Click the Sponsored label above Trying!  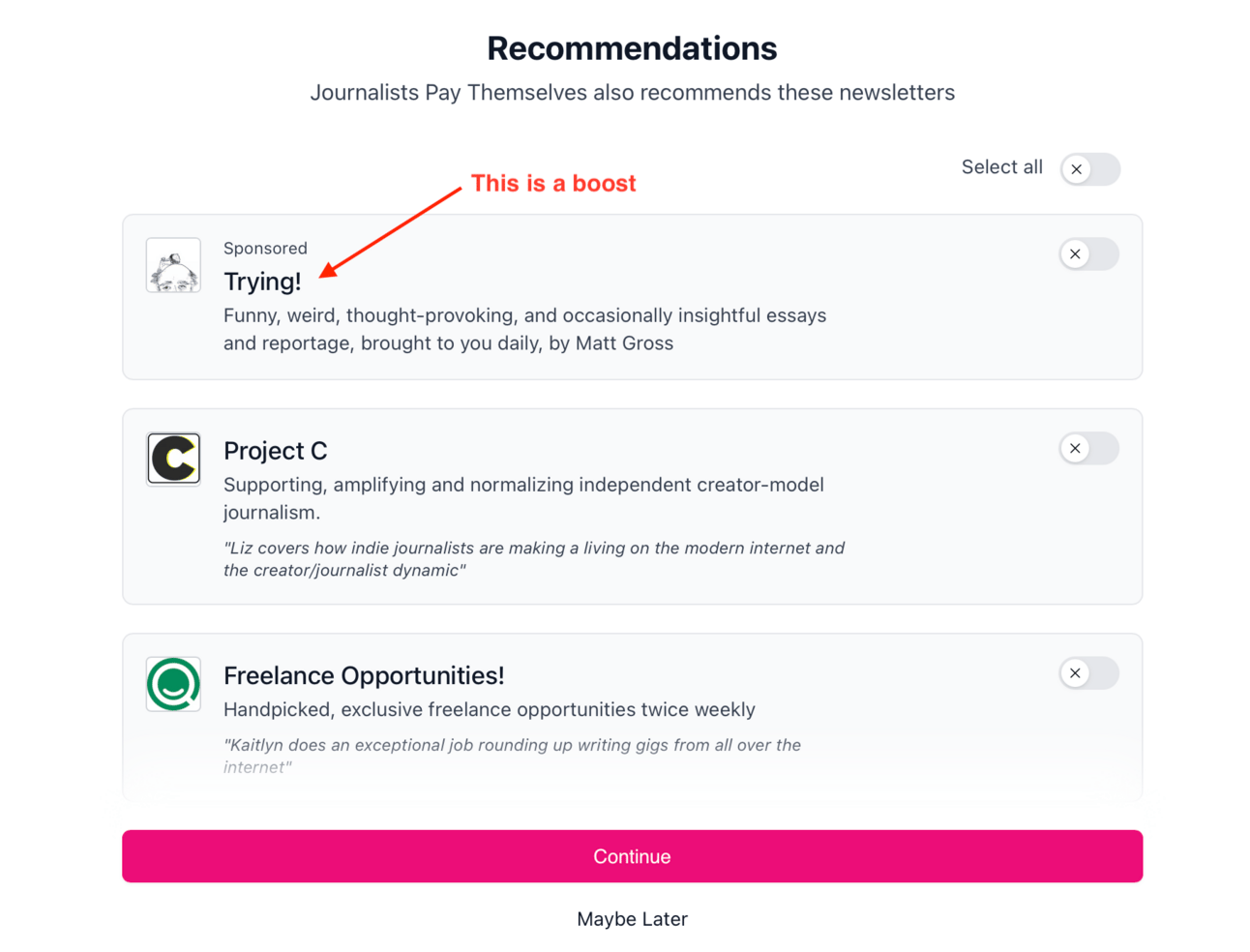point(265,248)
